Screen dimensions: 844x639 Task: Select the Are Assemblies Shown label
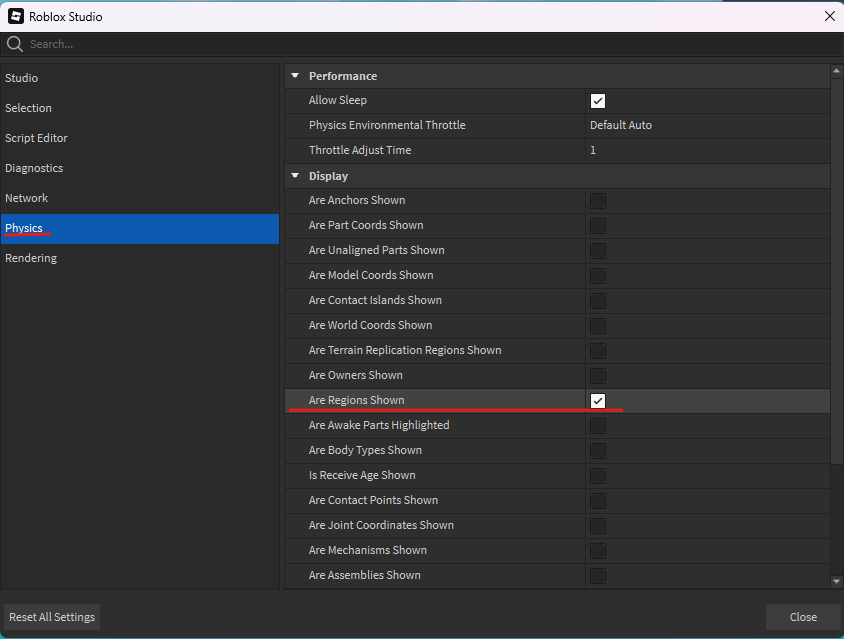pos(364,575)
